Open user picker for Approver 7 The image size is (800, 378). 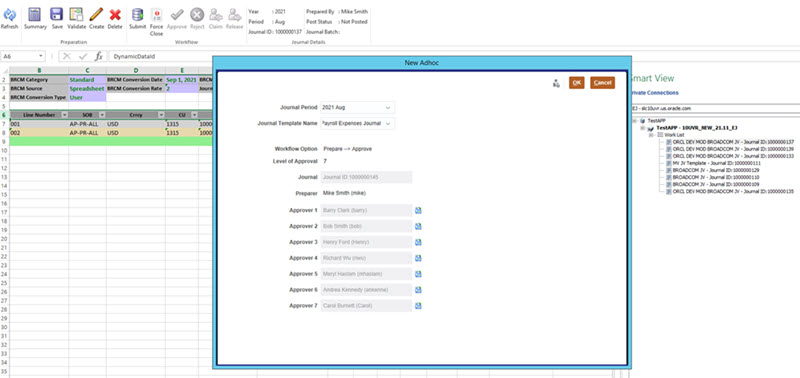418,306
